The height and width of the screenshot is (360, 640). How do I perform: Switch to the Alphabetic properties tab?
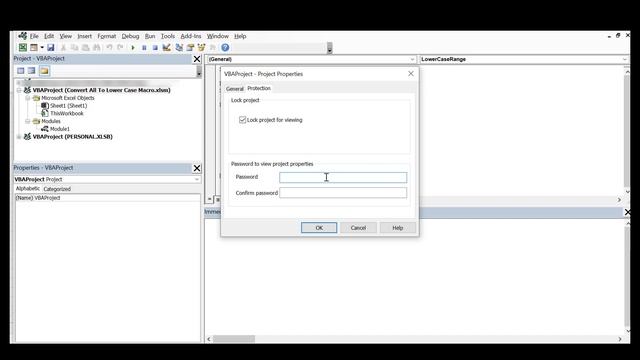coord(27,189)
